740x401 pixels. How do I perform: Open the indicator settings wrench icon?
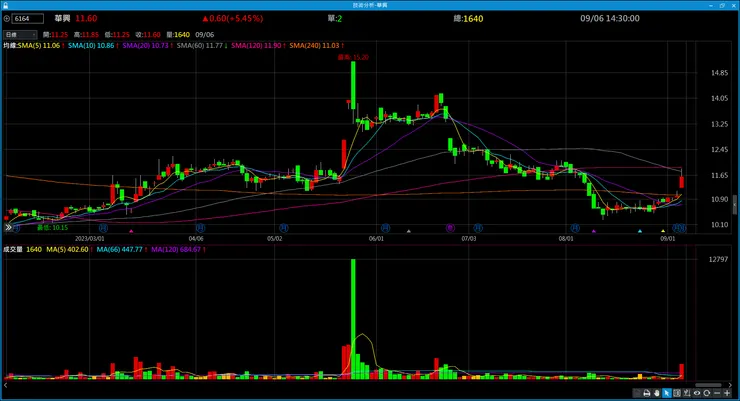(x=687, y=393)
